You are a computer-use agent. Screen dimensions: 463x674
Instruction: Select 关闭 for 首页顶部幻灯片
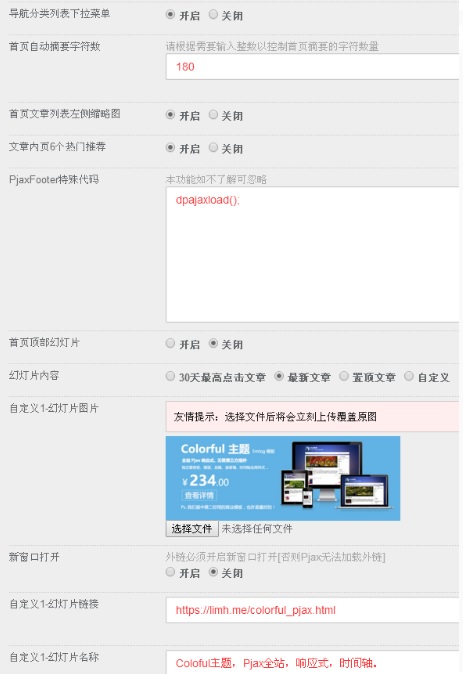(213, 343)
